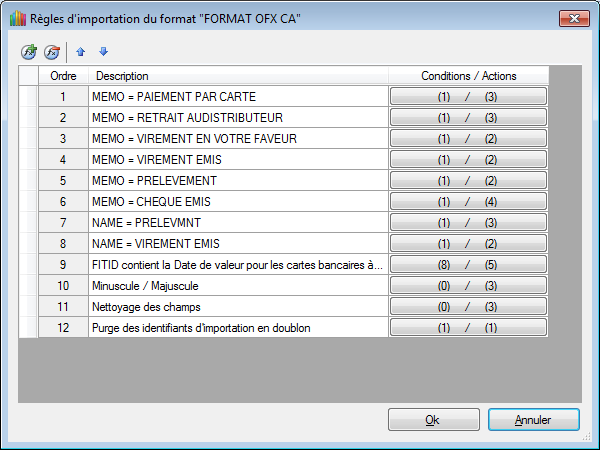
Task: Click the Ordre column header
Action: (x=63, y=76)
